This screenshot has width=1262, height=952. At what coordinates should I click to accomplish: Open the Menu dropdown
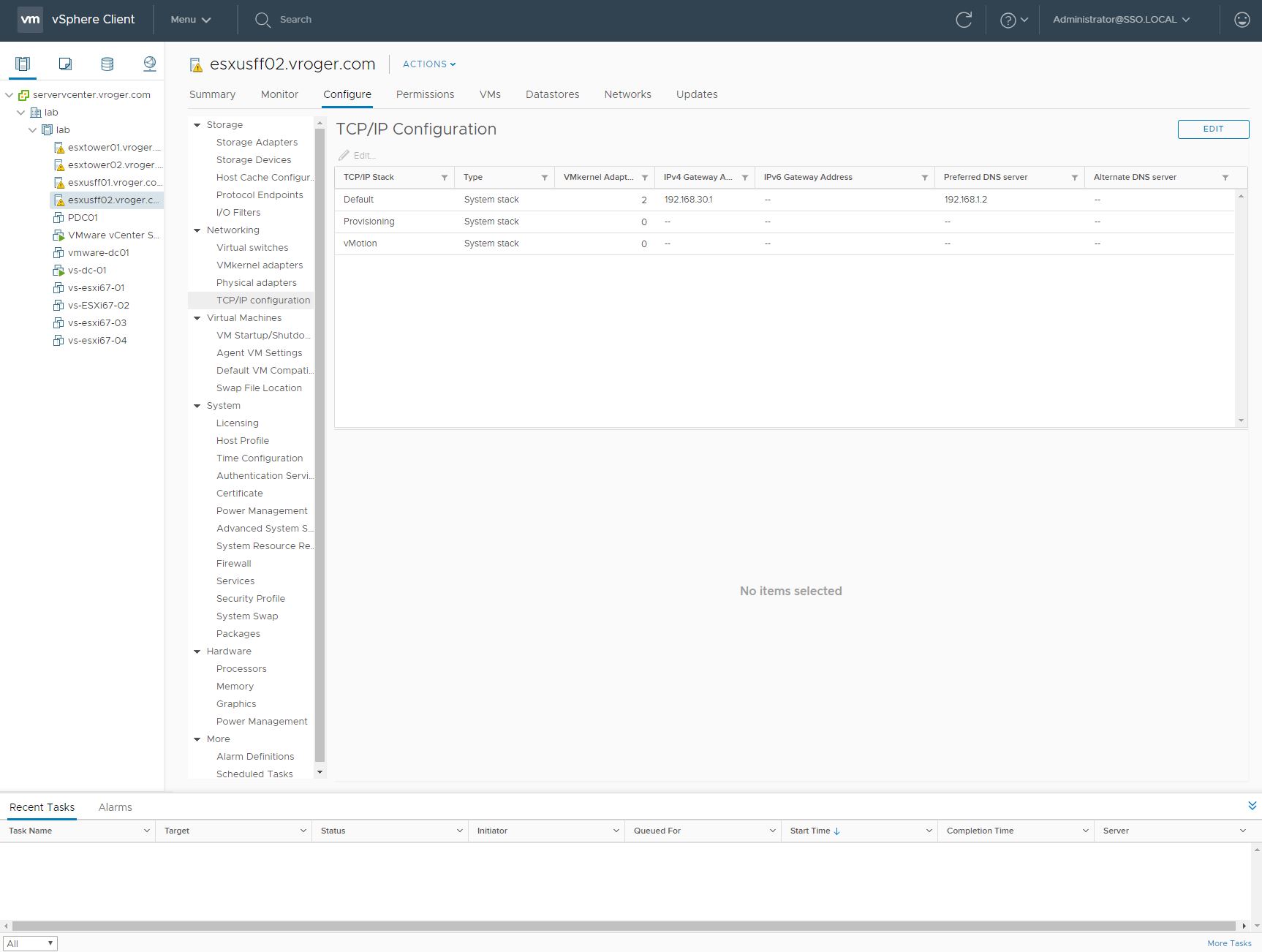tap(191, 20)
